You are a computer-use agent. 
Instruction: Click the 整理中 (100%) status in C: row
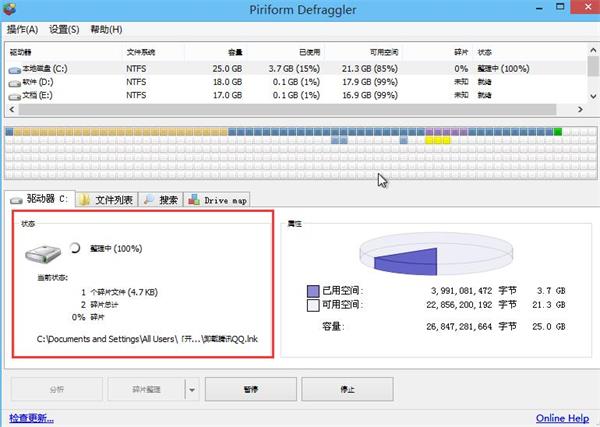click(503, 69)
